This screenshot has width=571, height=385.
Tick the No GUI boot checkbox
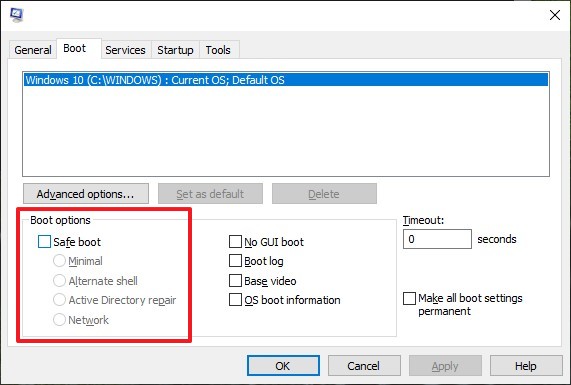235,241
